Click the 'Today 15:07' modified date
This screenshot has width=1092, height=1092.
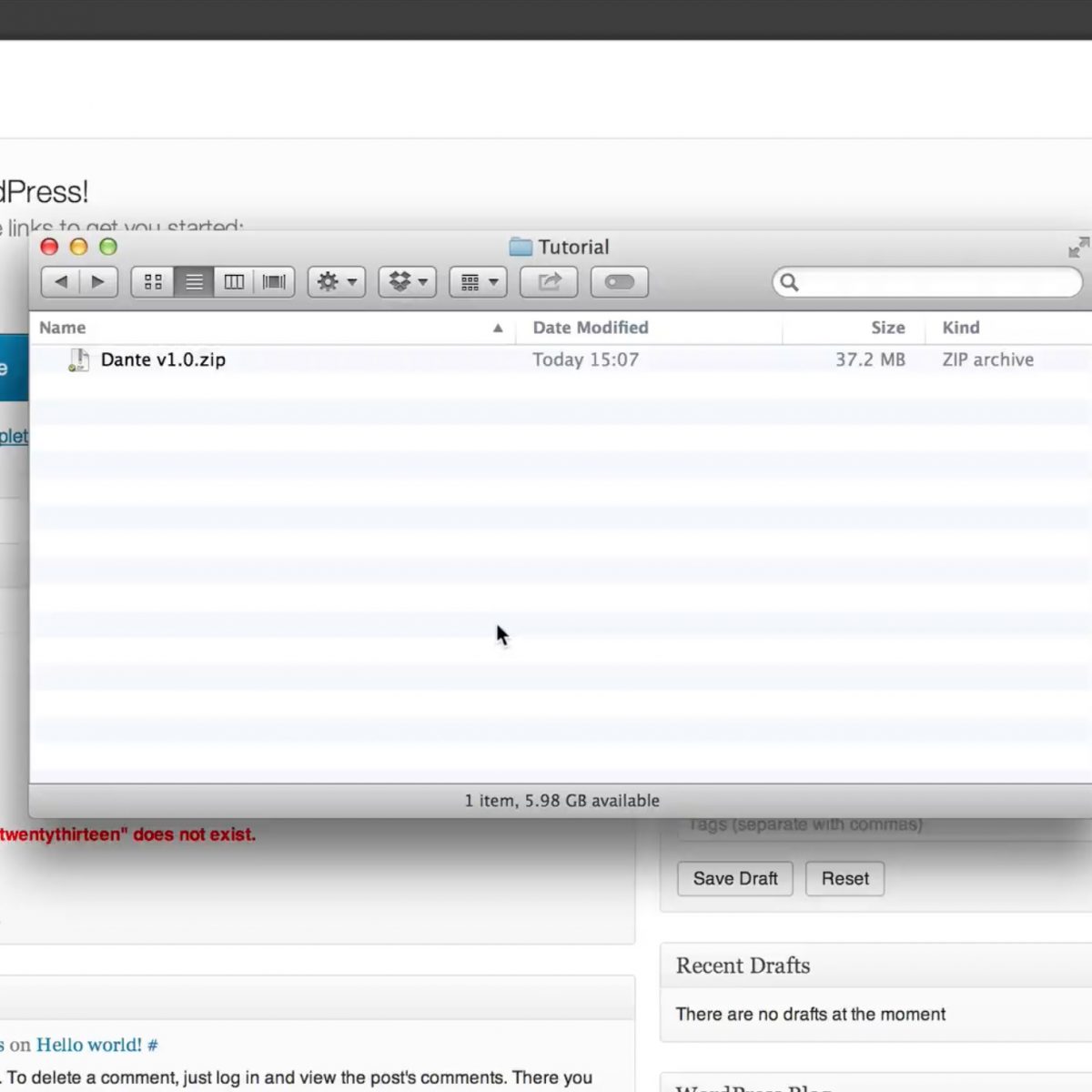pos(586,359)
